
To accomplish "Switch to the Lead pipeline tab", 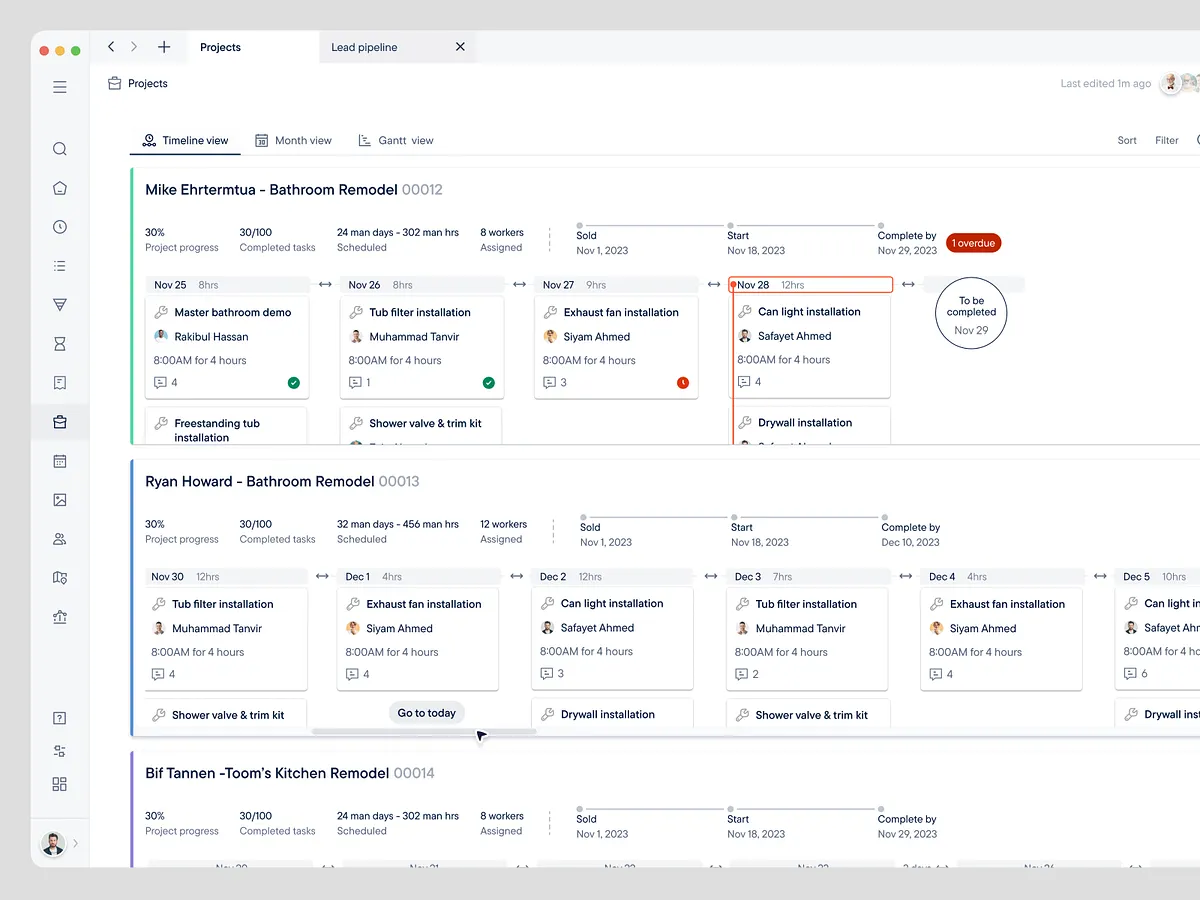I will pos(363,46).
